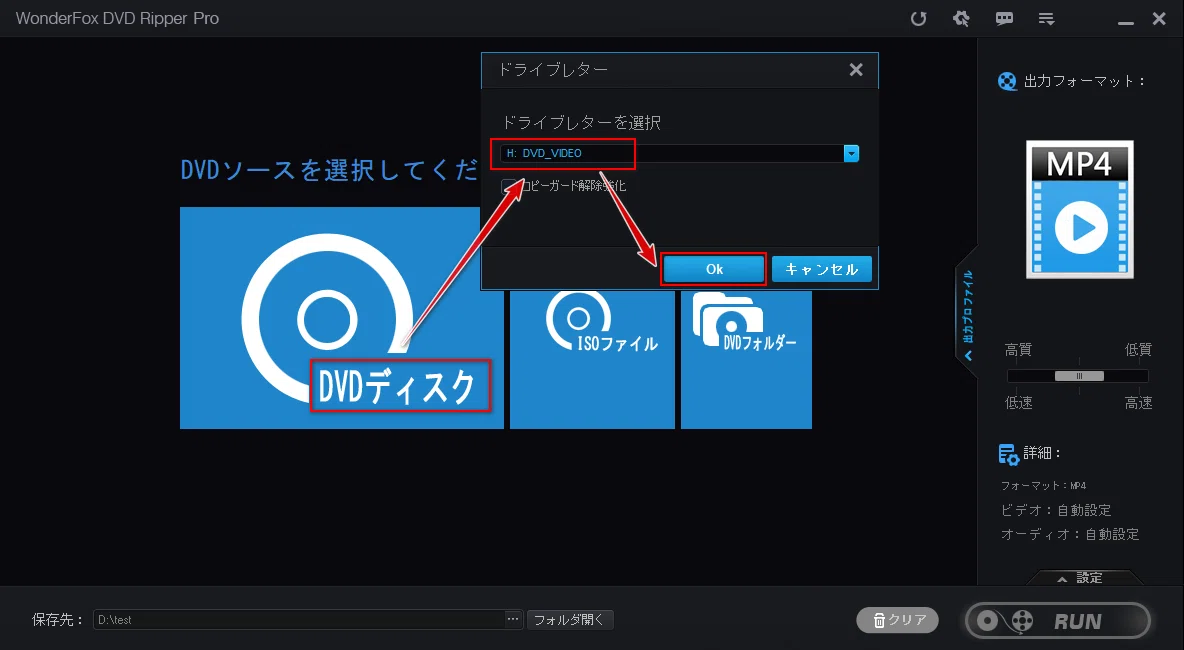
Task: Expand the 設定 panel at bottom right
Action: (x=1084, y=578)
